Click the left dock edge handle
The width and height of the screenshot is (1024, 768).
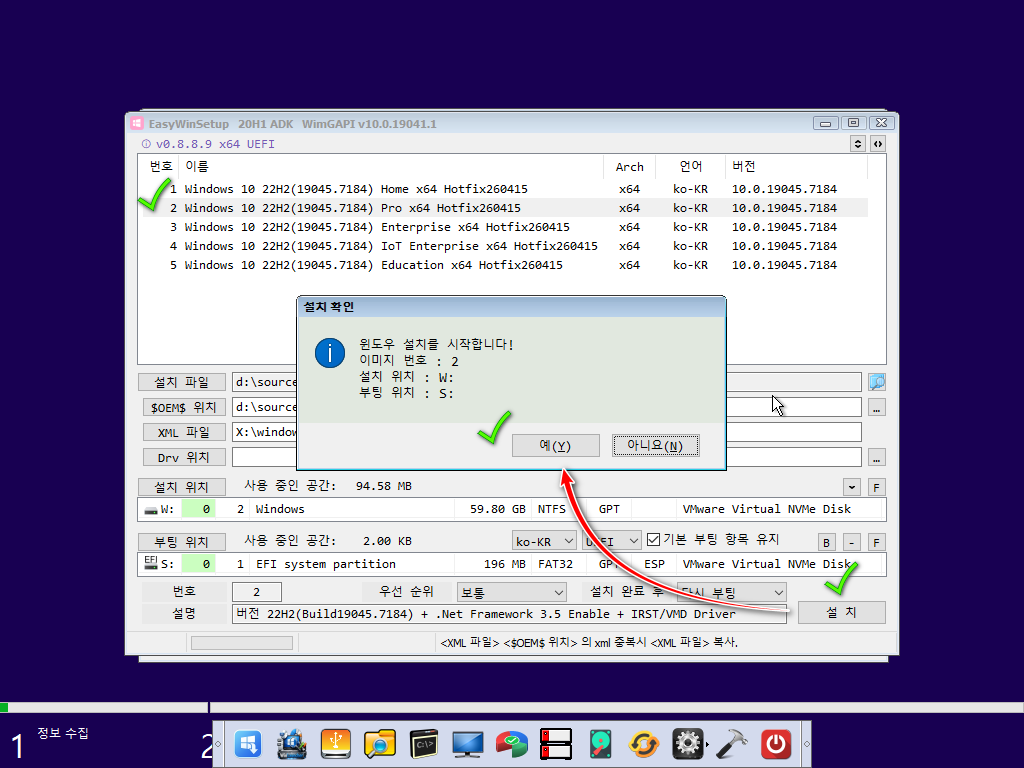tap(218, 744)
